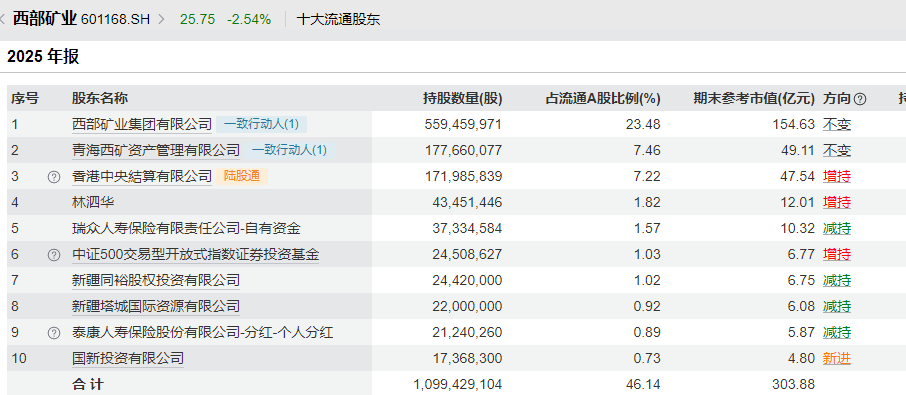The width and height of the screenshot is (906, 395).
Task: Click share count 43,451,446
Action: pyautogui.click(x=467, y=203)
